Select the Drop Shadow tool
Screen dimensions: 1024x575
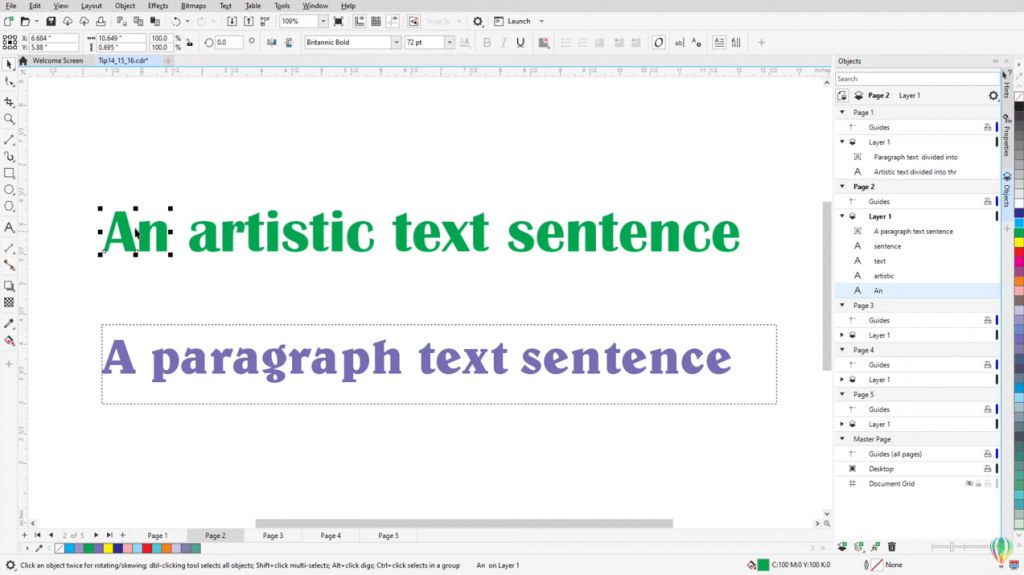[9, 286]
